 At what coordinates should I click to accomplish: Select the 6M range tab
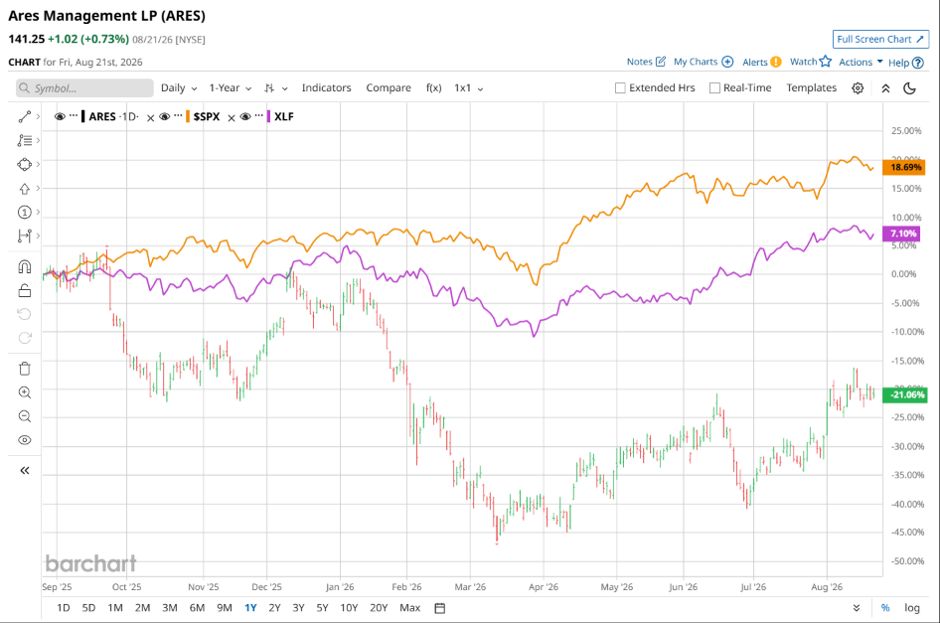click(197, 608)
